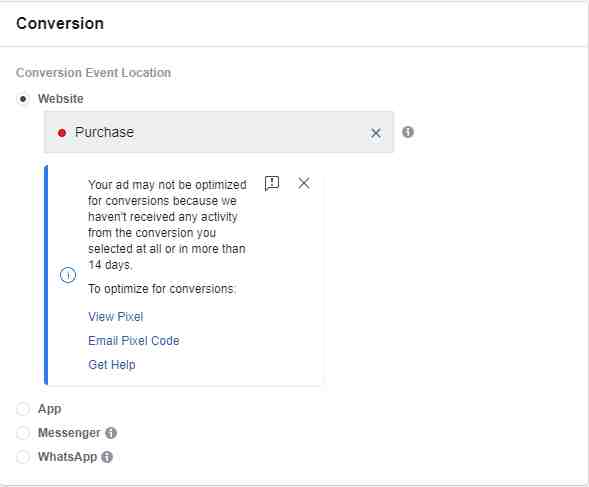Clear the Purchase conversion event selection

[375, 133]
